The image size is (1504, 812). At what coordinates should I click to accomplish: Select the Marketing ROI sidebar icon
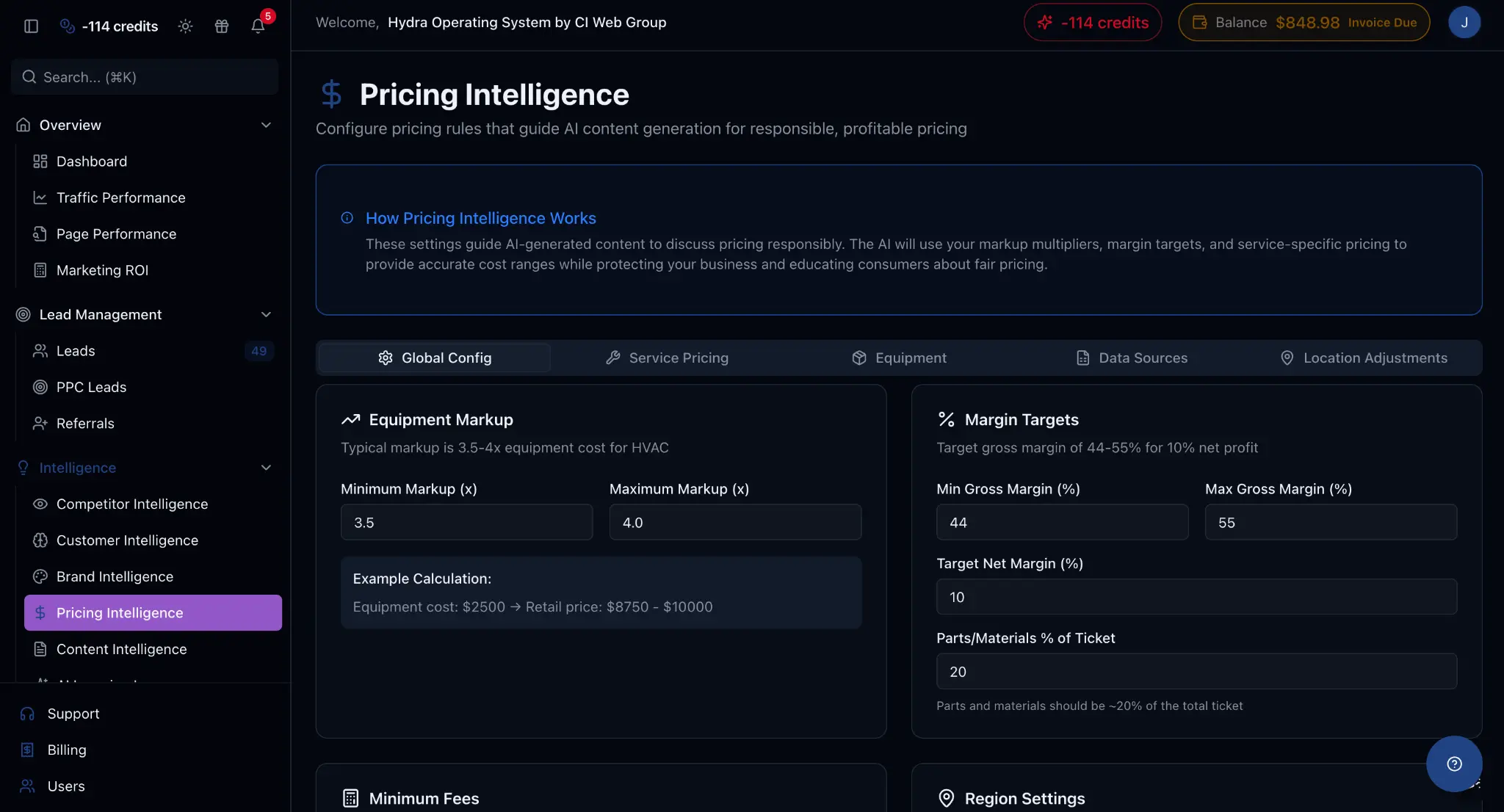point(40,269)
